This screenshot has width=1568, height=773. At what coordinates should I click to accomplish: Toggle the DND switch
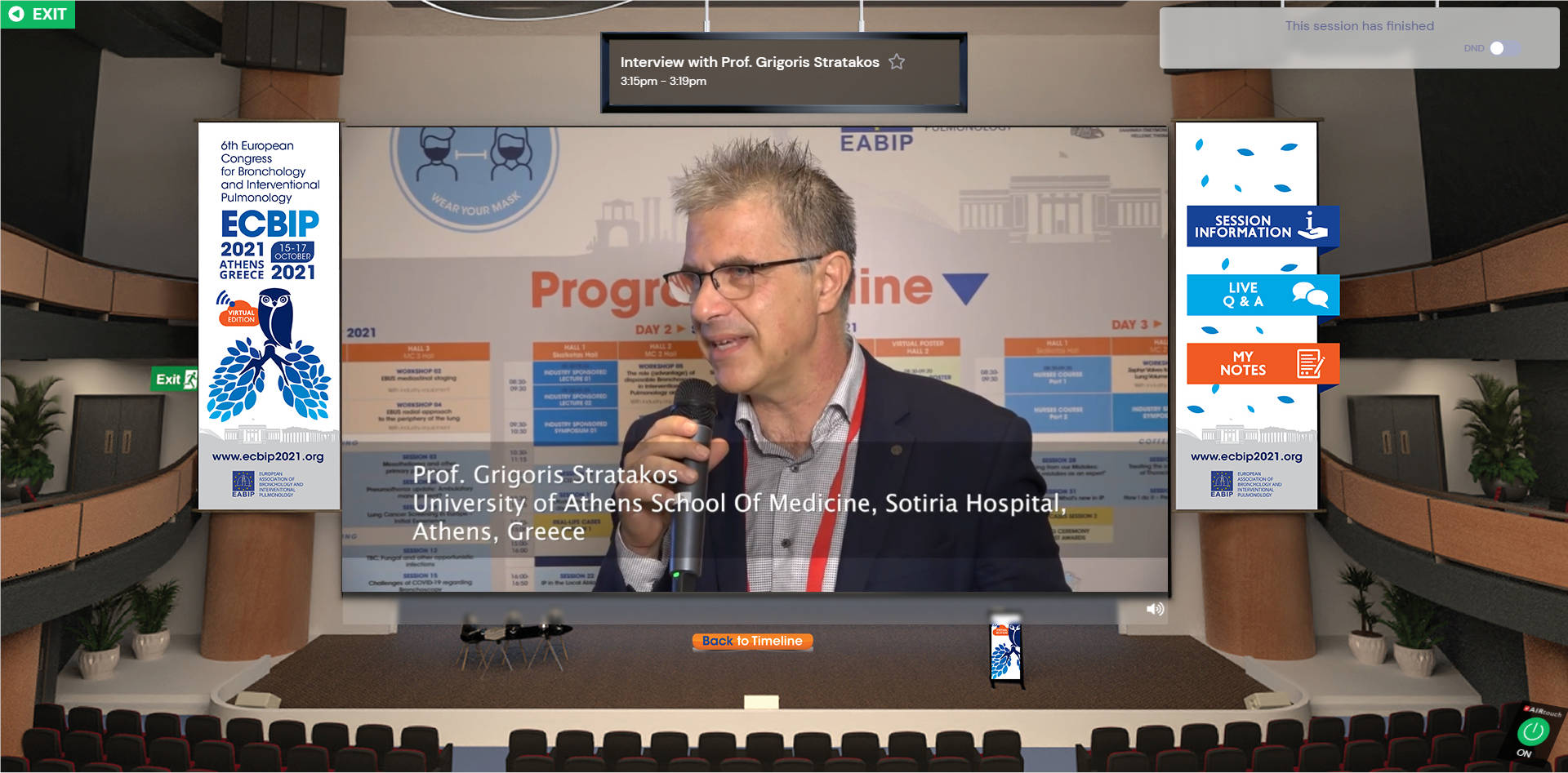point(1503,48)
